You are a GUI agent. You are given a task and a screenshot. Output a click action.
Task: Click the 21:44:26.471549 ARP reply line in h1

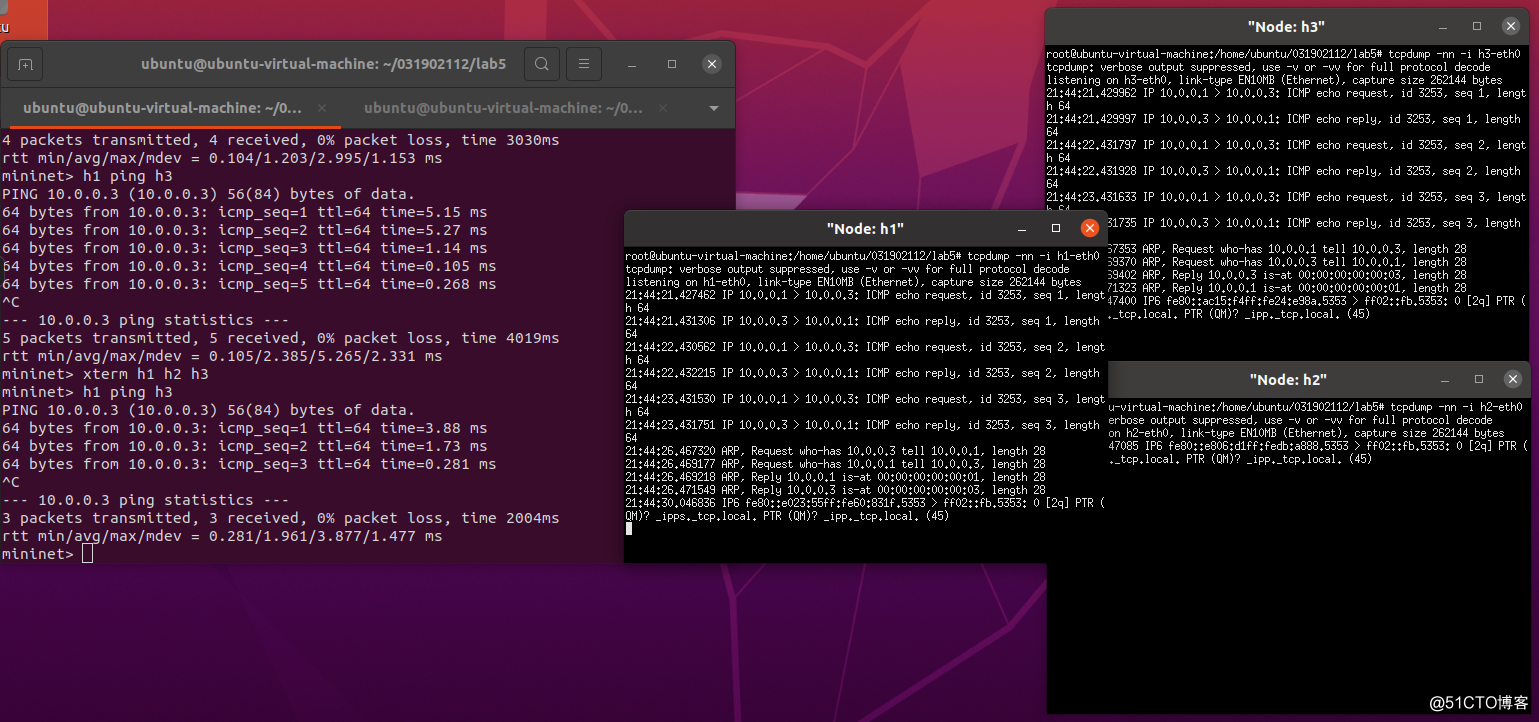click(836, 490)
